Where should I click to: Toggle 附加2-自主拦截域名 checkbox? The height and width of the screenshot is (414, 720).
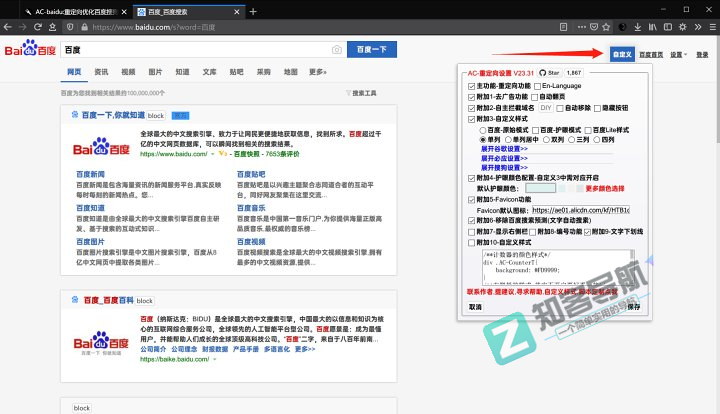[471, 108]
